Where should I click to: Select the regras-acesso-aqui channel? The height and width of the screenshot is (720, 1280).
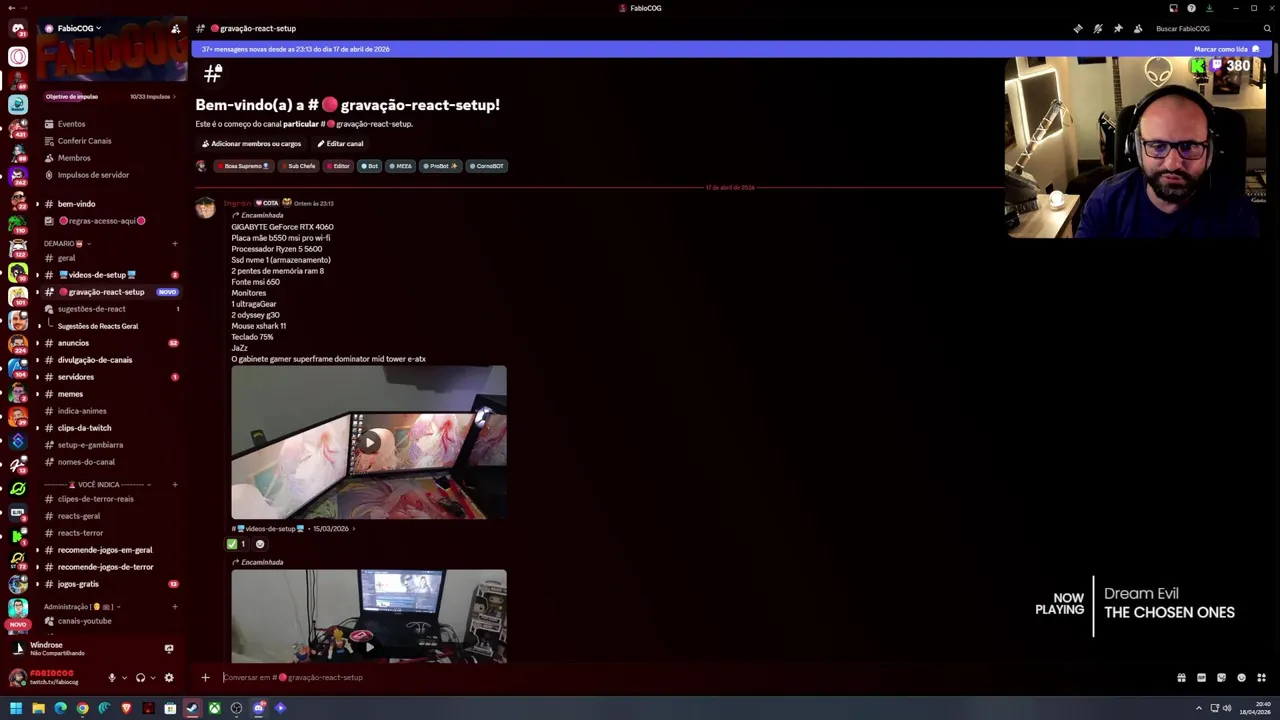[x=102, y=221]
